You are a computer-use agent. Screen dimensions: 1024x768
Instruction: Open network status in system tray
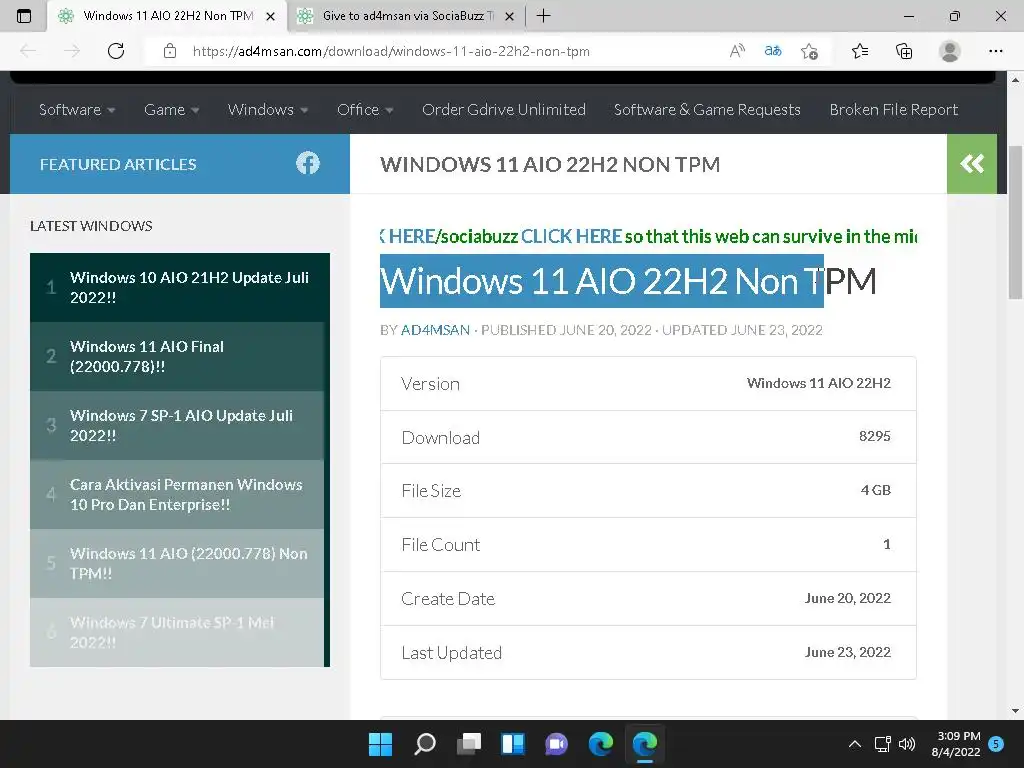pyautogui.click(x=883, y=744)
